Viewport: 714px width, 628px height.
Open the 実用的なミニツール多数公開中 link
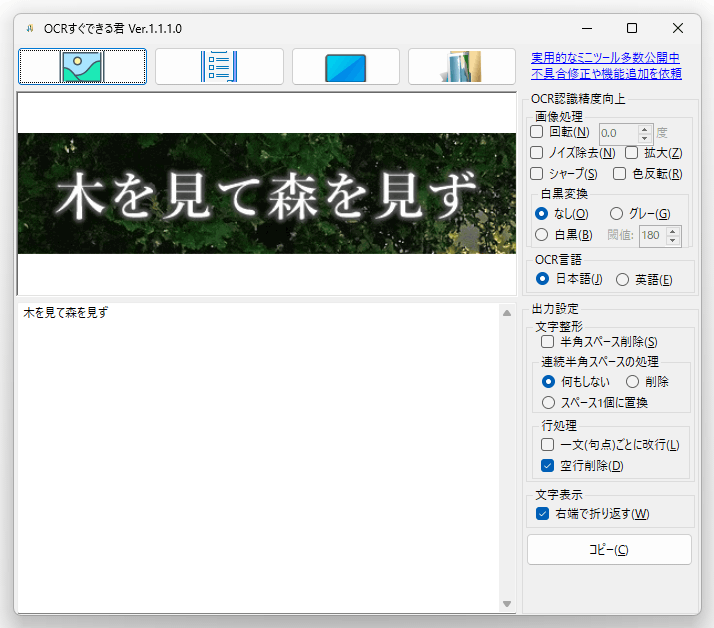click(605, 58)
